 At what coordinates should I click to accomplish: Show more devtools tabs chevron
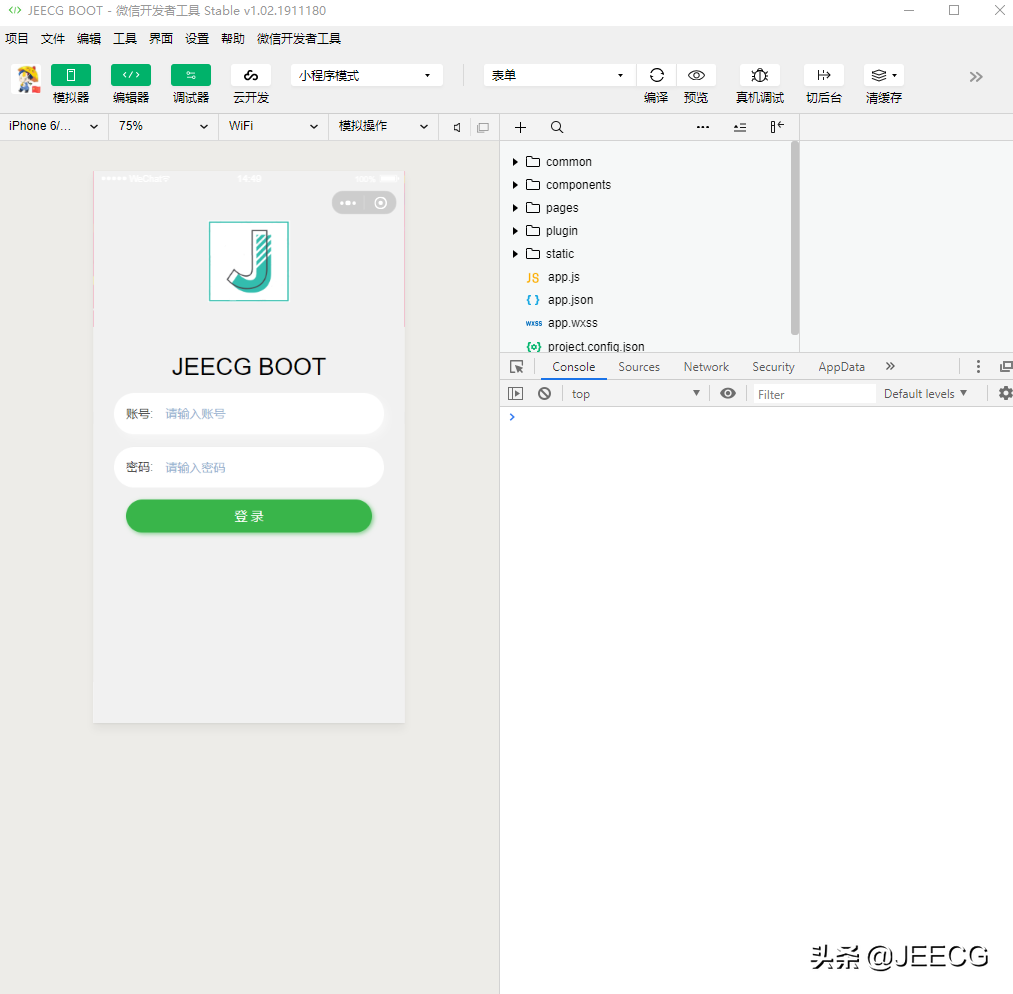coord(890,366)
